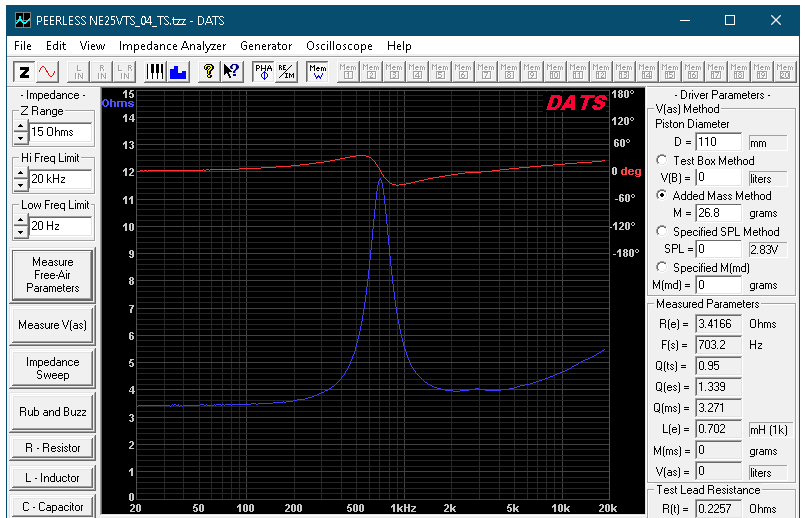Screen dimensions: 805x518
Task: Click the Rub and Buzz button
Action: click(x=52, y=412)
